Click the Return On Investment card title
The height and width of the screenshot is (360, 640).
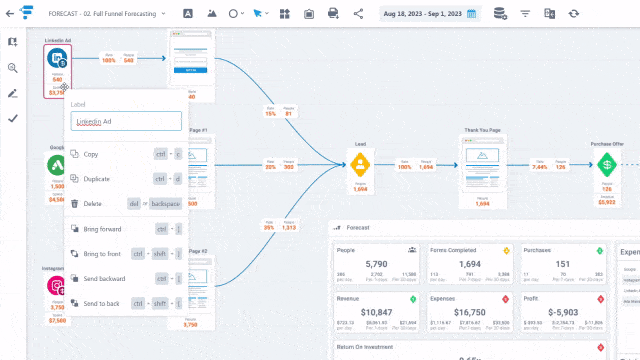coord(365,347)
